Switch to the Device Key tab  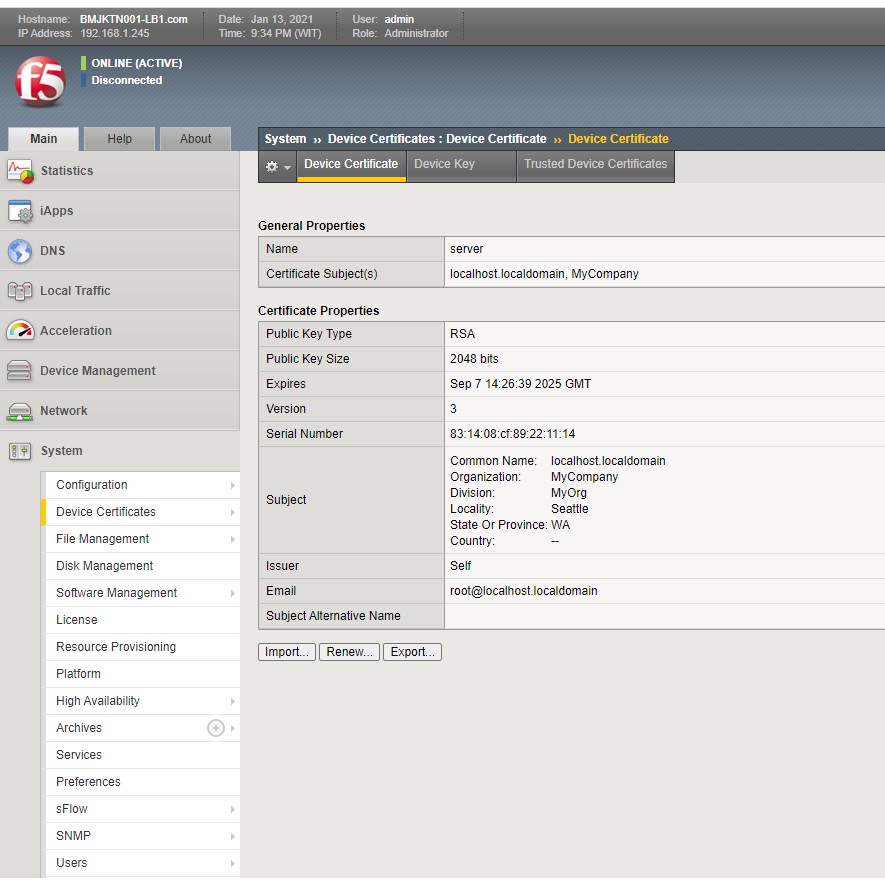pyautogui.click(x=444, y=164)
